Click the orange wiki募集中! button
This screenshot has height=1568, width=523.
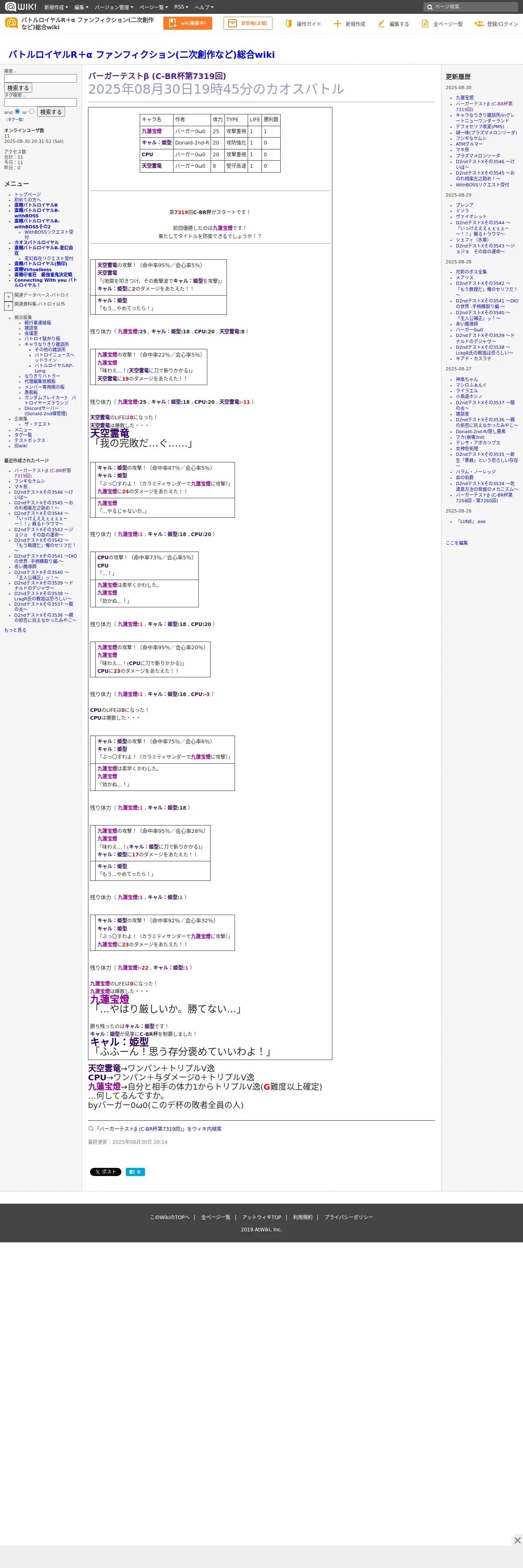pyautogui.click(x=187, y=23)
